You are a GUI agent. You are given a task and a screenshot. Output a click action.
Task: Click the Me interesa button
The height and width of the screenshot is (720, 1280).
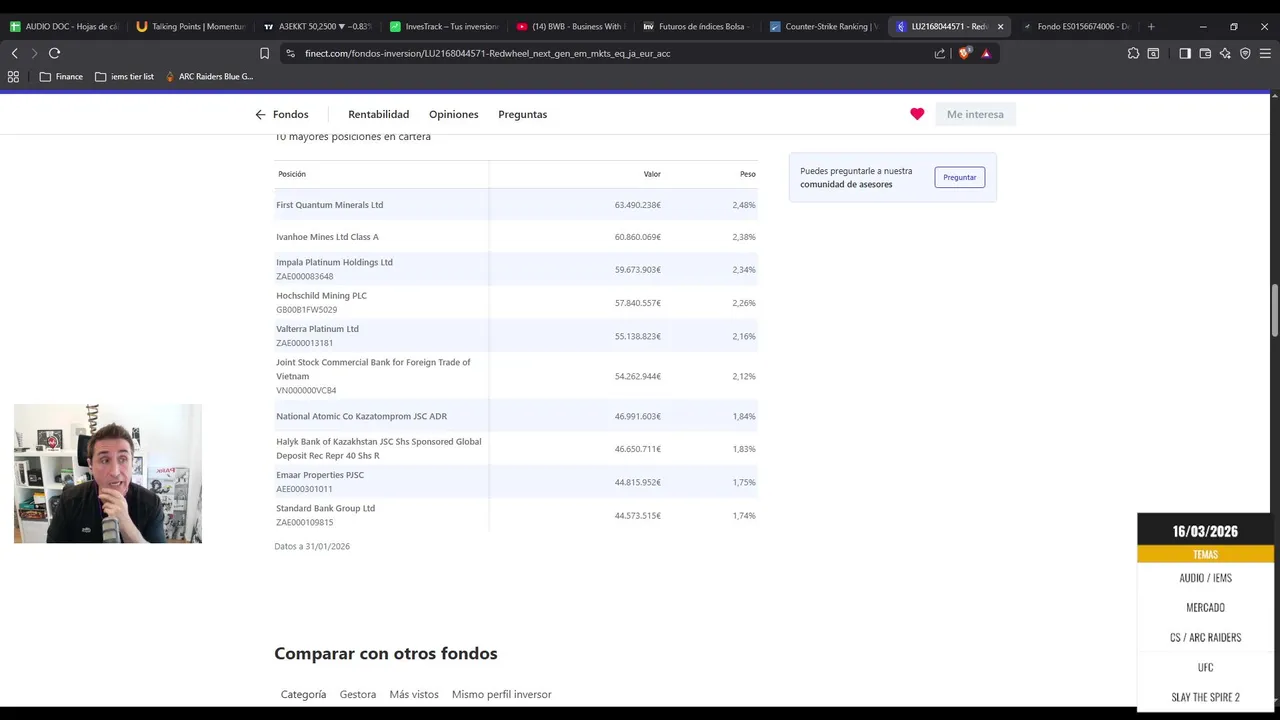975,114
